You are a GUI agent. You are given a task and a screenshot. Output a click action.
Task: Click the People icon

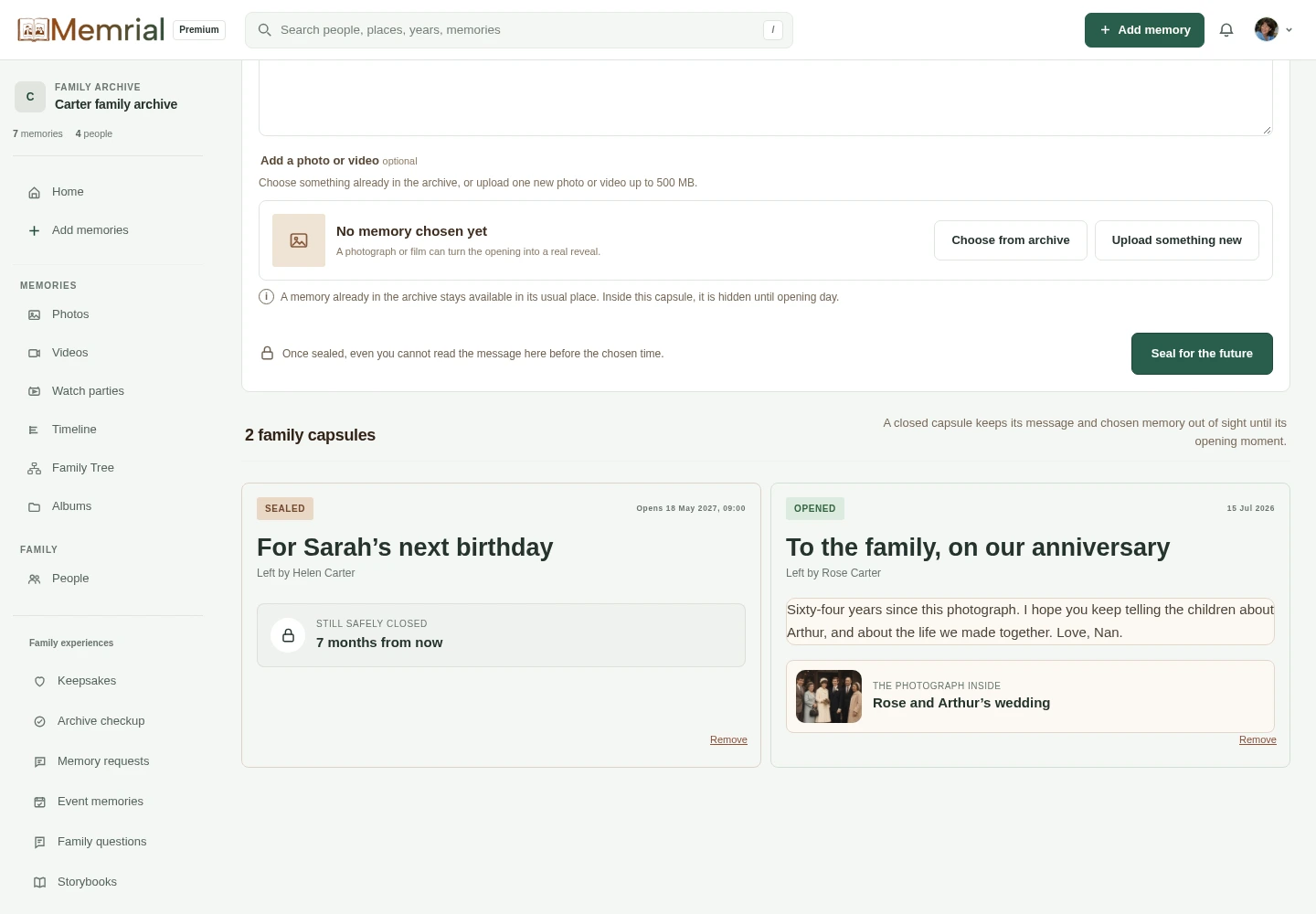(35, 579)
